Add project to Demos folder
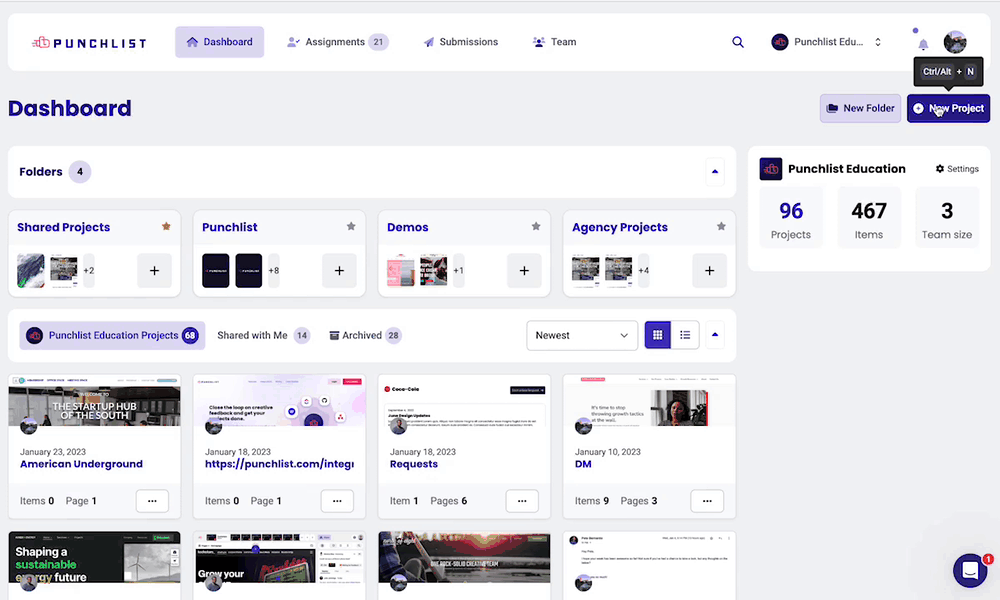The height and width of the screenshot is (600, 1000). pyautogui.click(x=524, y=270)
